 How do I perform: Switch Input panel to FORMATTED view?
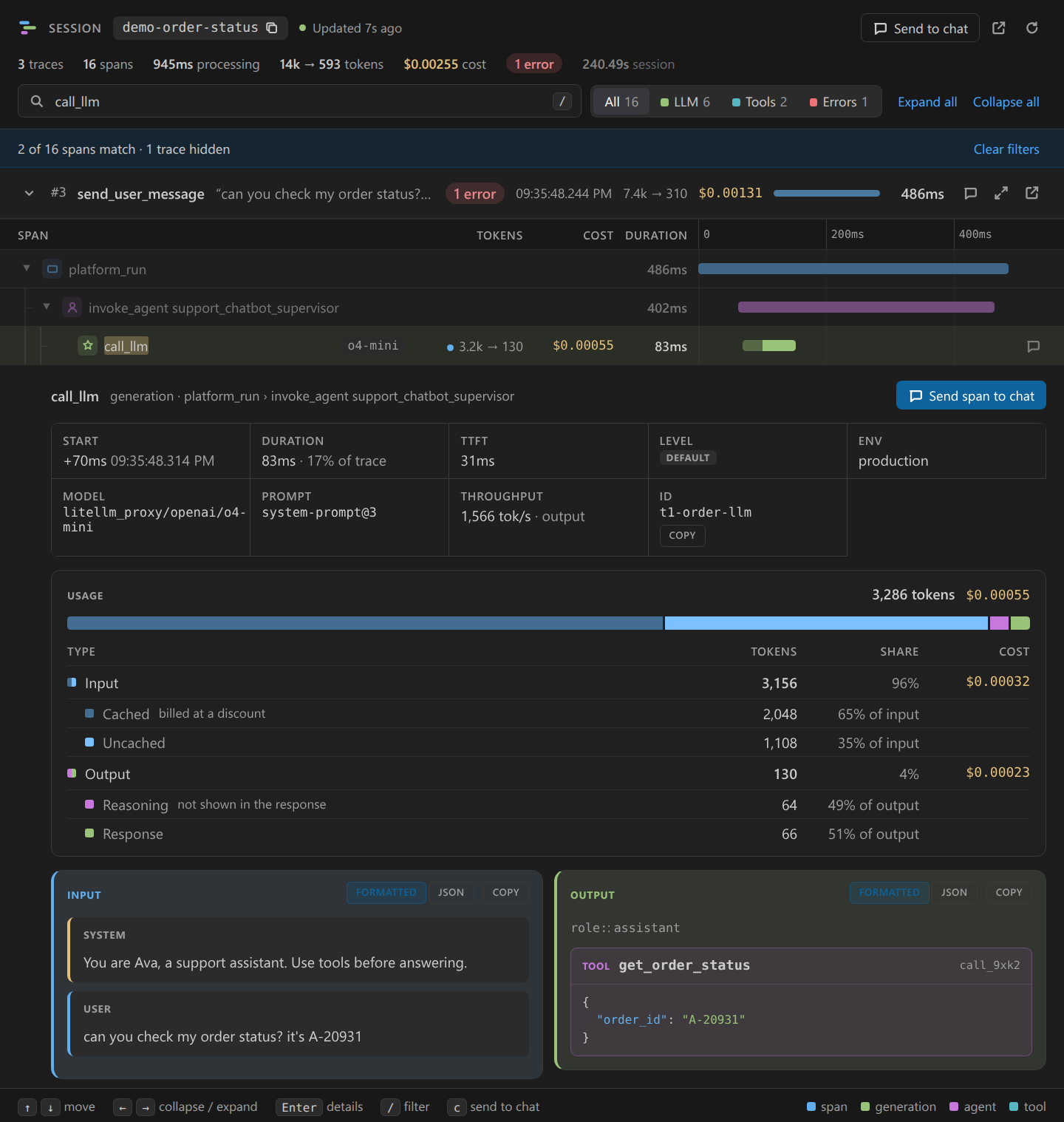click(386, 892)
